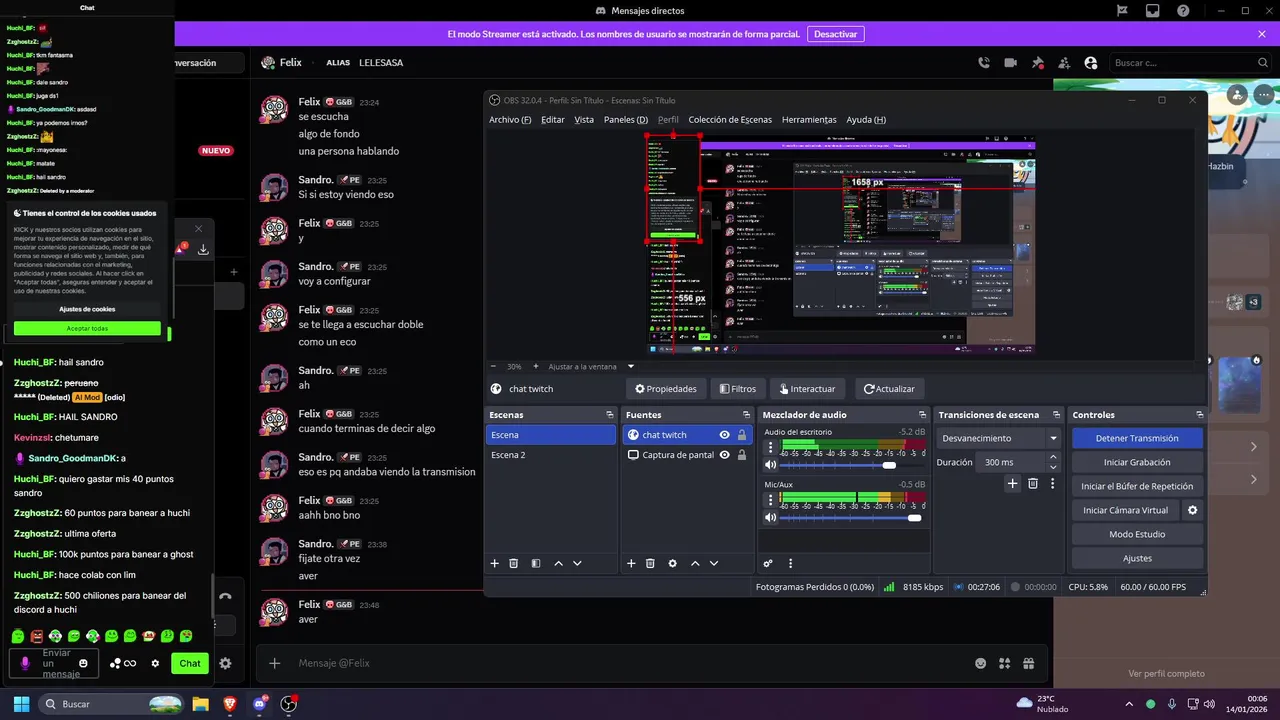
Task: Select Escena 2 in scenes list
Action: coord(551,455)
